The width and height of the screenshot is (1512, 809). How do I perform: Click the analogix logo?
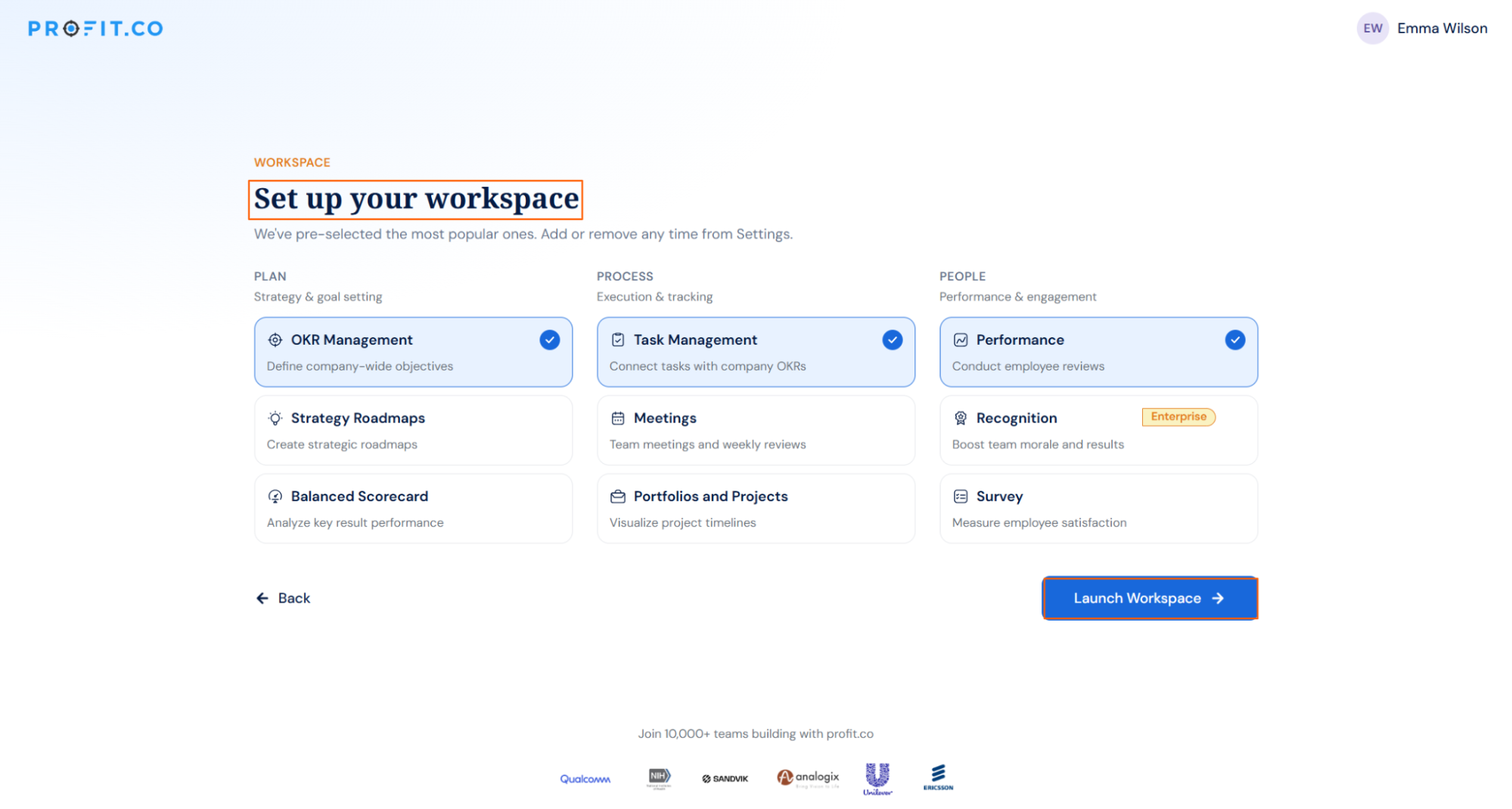tap(808, 777)
